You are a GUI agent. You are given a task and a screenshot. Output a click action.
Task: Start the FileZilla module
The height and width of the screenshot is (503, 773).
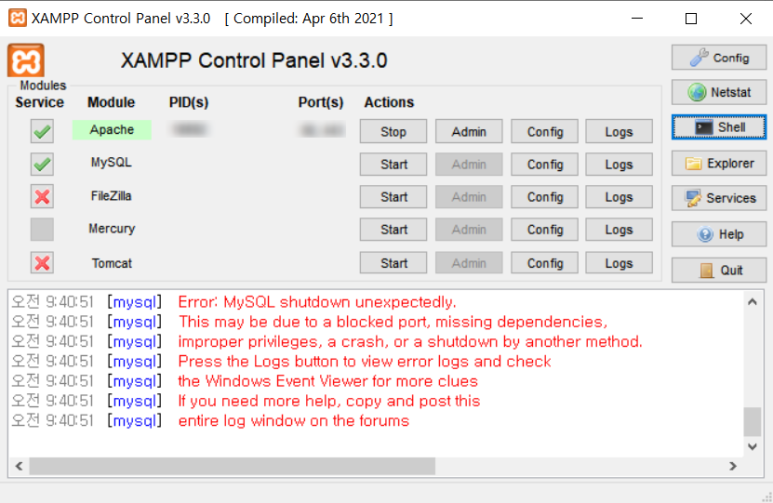pyautogui.click(x=393, y=197)
